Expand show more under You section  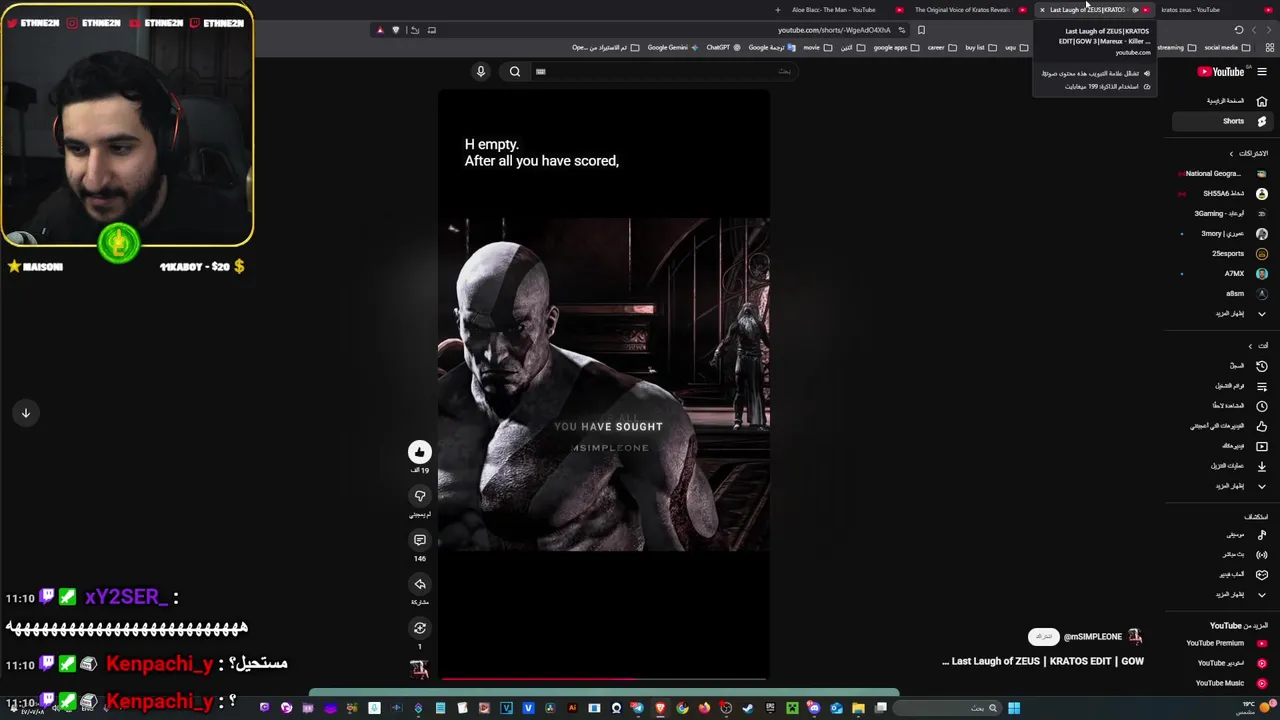1221,486
